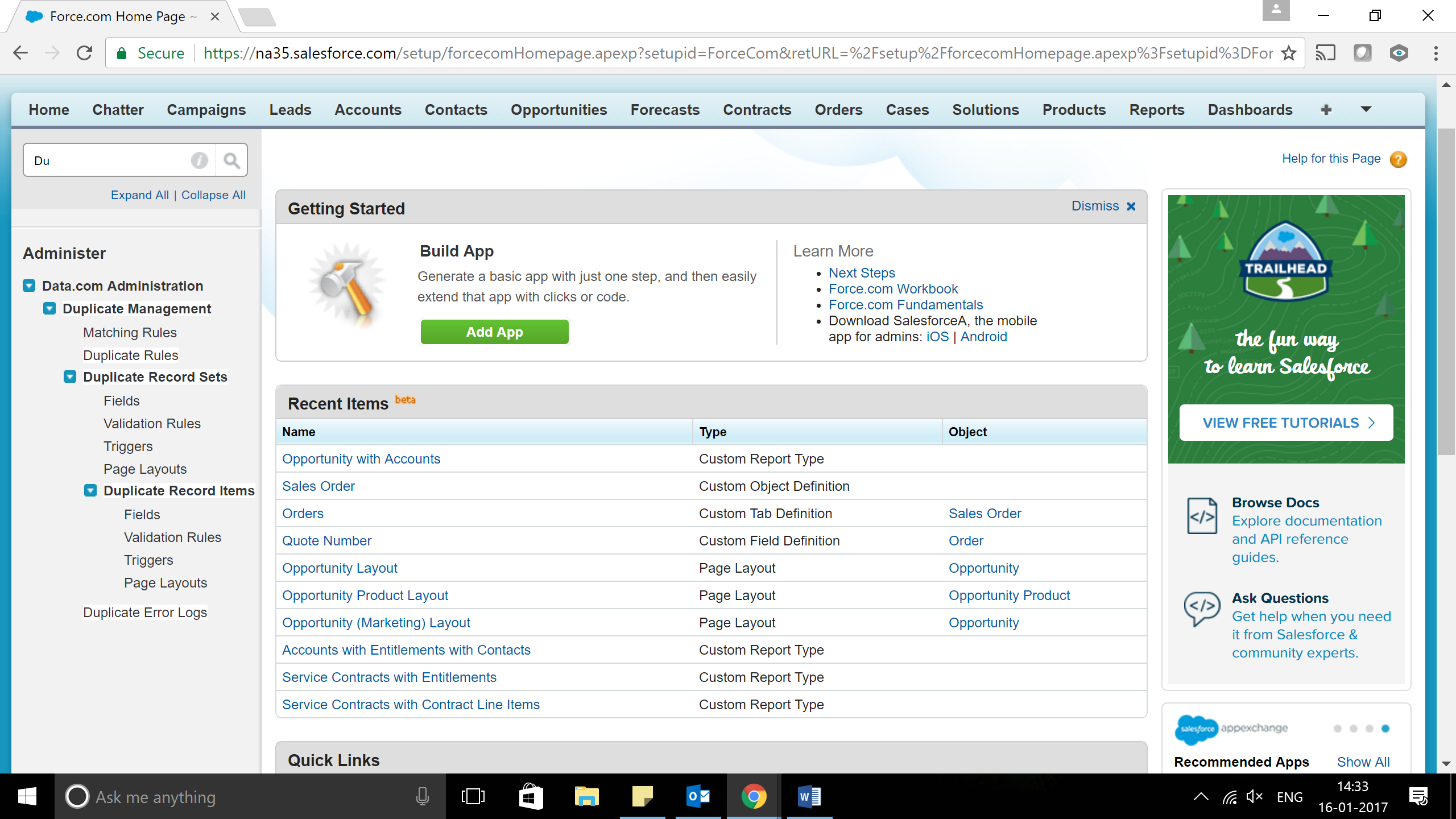Viewport: 1456px width, 819px height.
Task: Dismiss Getting Started with X icon
Action: (x=1131, y=206)
